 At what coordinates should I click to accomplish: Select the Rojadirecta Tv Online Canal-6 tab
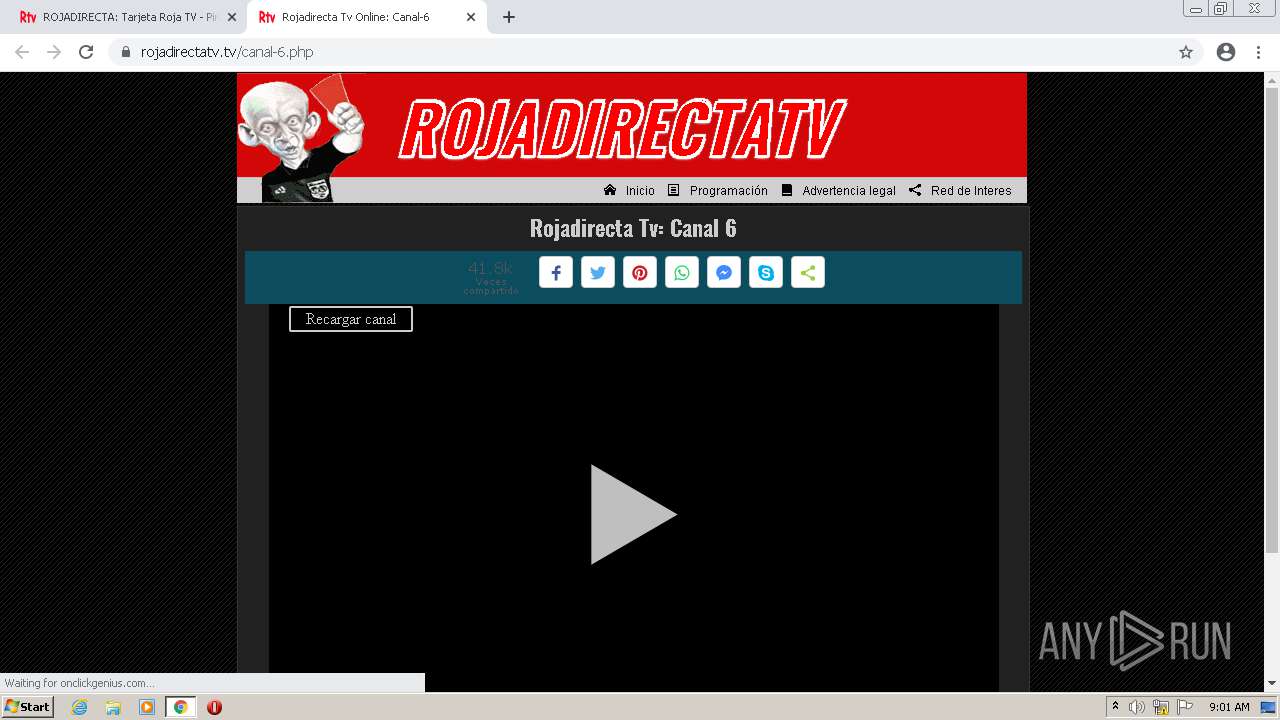(x=355, y=17)
